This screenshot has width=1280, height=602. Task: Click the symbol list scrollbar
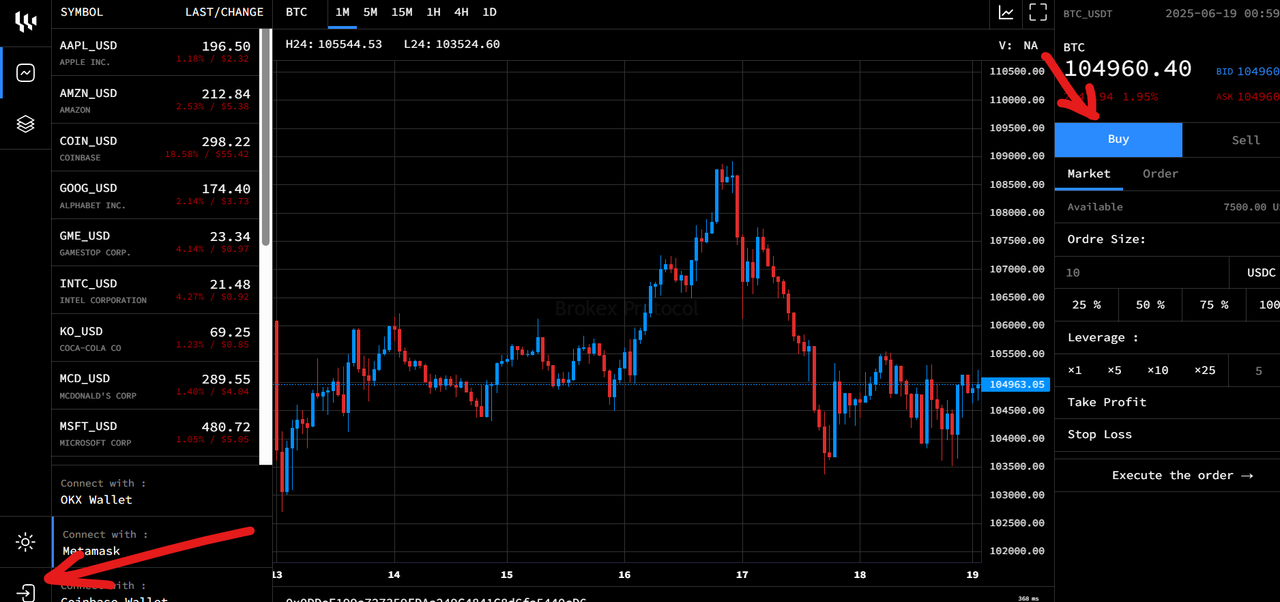point(265,137)
